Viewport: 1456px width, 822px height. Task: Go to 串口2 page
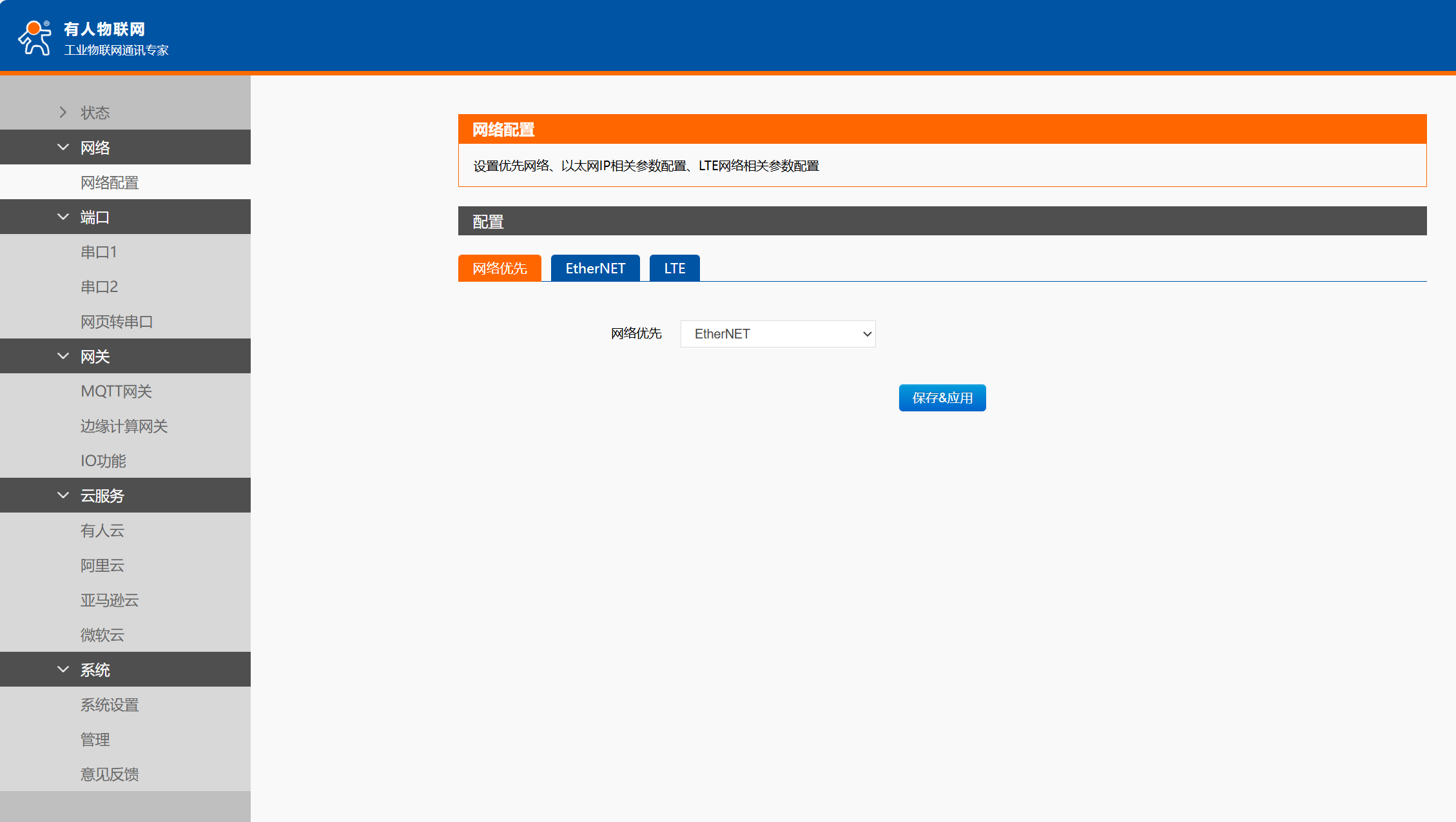pos(99,287)
